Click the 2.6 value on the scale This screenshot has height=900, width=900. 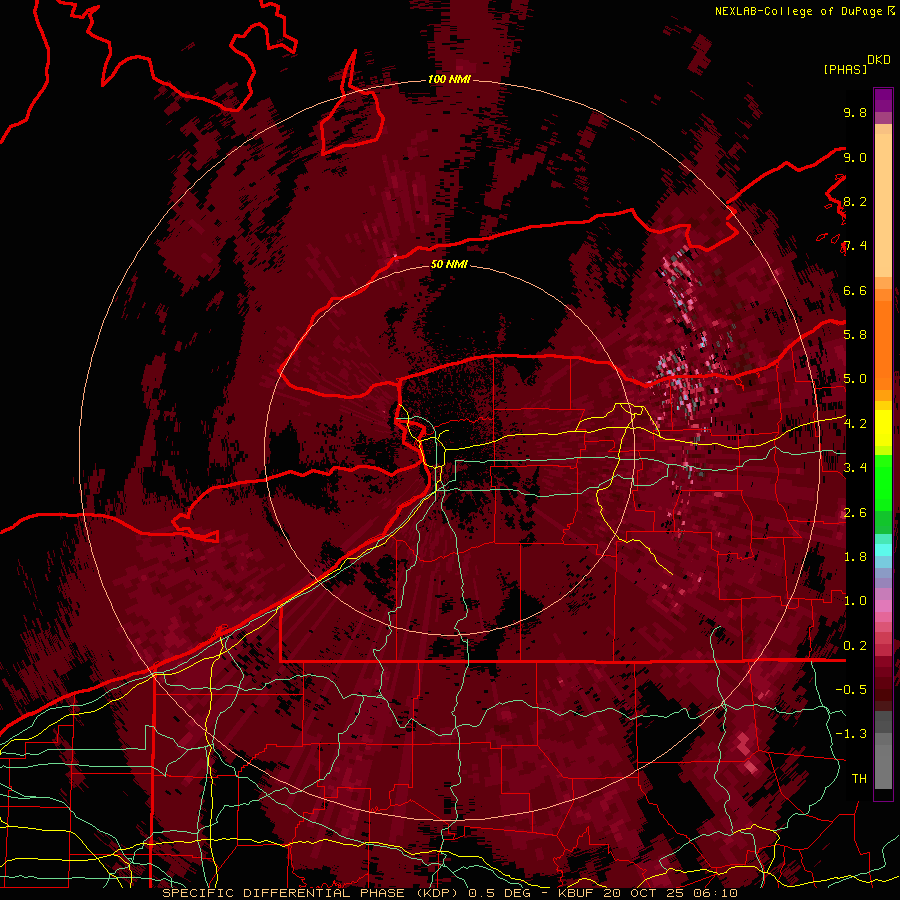click(x=855, y=513)
